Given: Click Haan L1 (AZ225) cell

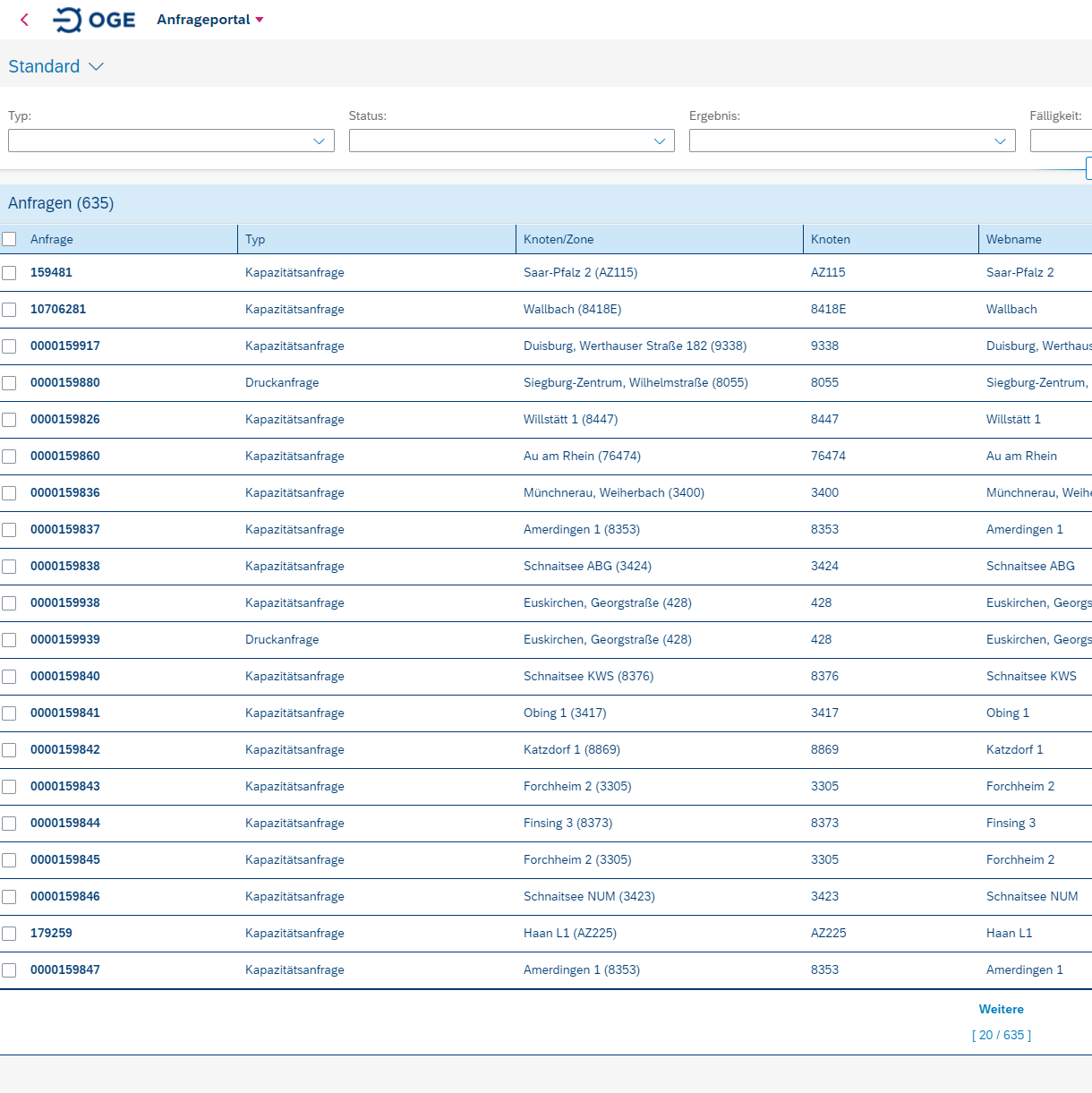Looking at the screenshot, I should coord(570,933).
